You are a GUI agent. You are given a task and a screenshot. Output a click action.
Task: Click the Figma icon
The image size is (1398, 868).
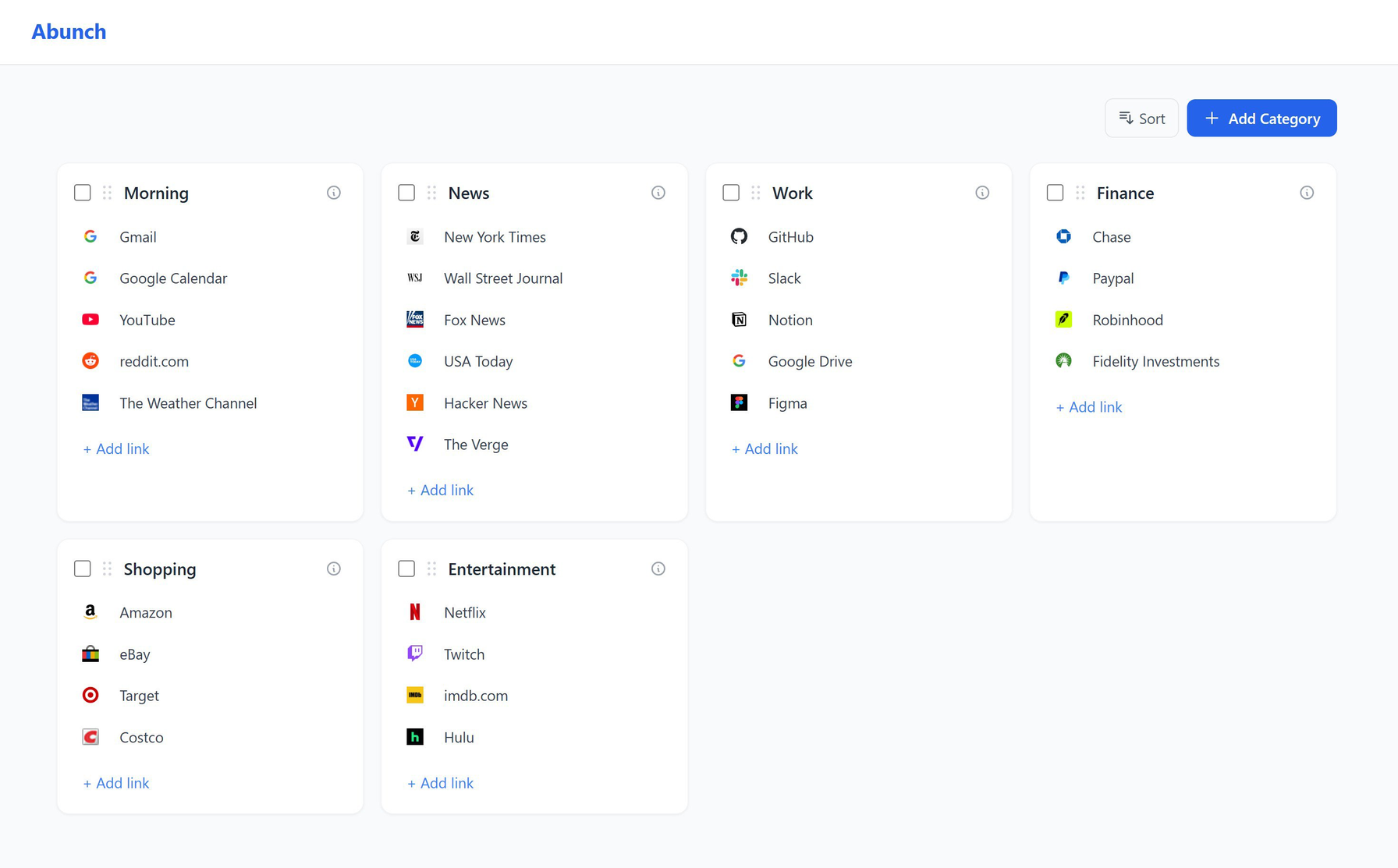(739, 402)
